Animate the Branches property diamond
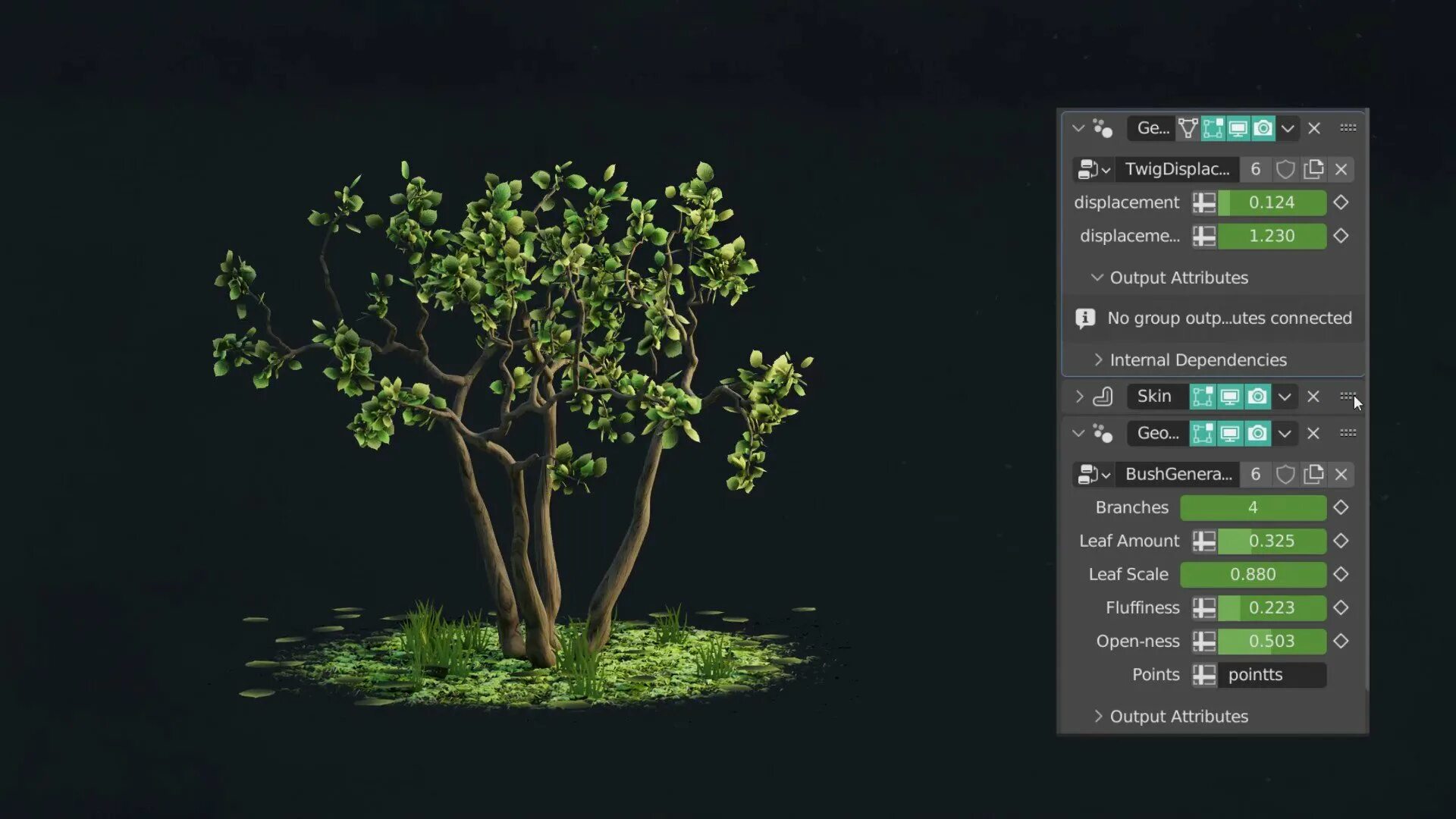Screen dimensions: 1456x819 tap(1341, 507)
